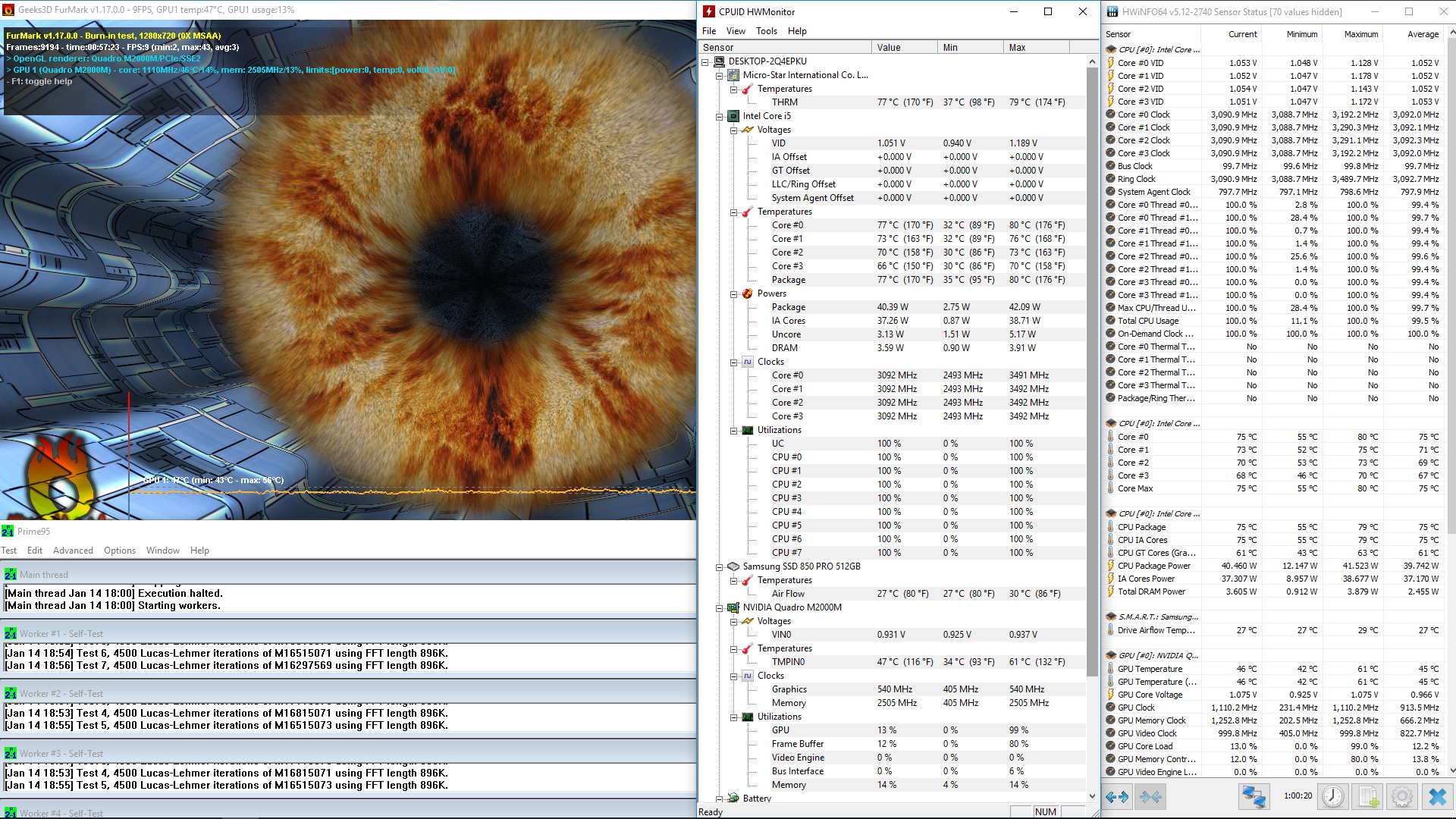Click Min column header in HWMonitor
This screenshot has height=819, width=1456.
tap(970, 47)
